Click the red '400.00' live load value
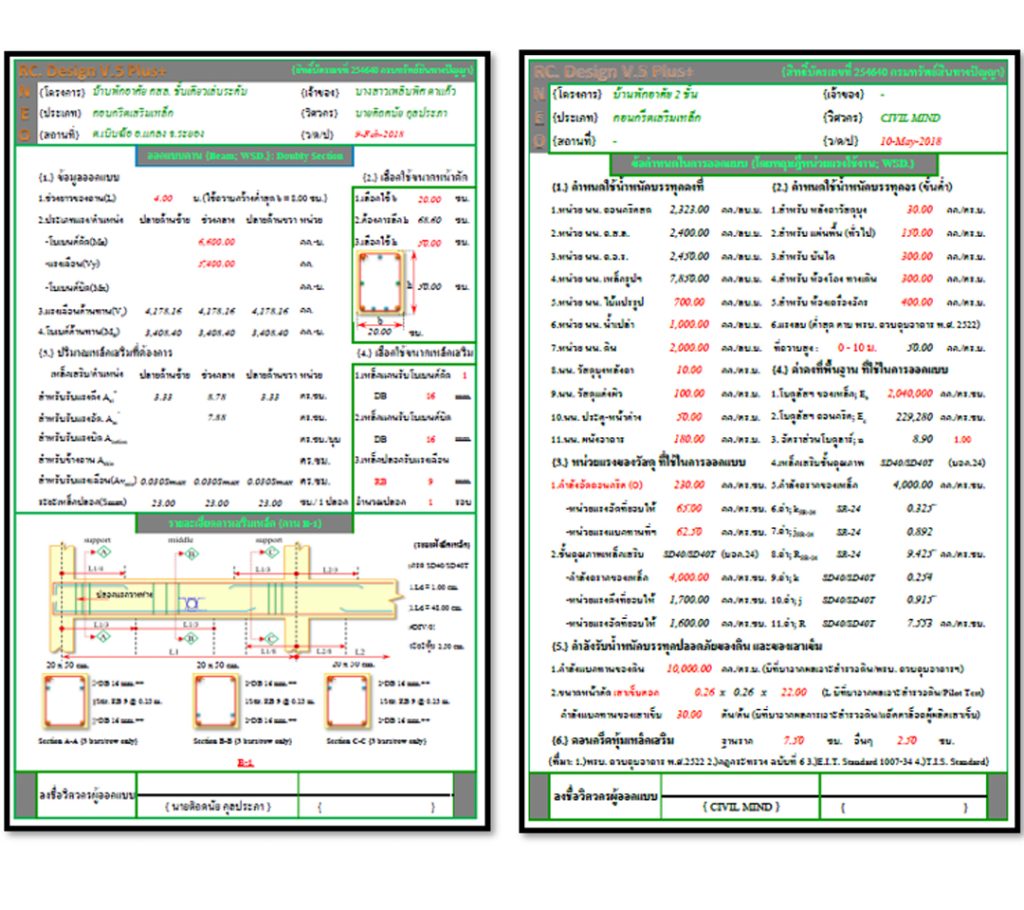The image size is (1024, 910). point(917,302)
